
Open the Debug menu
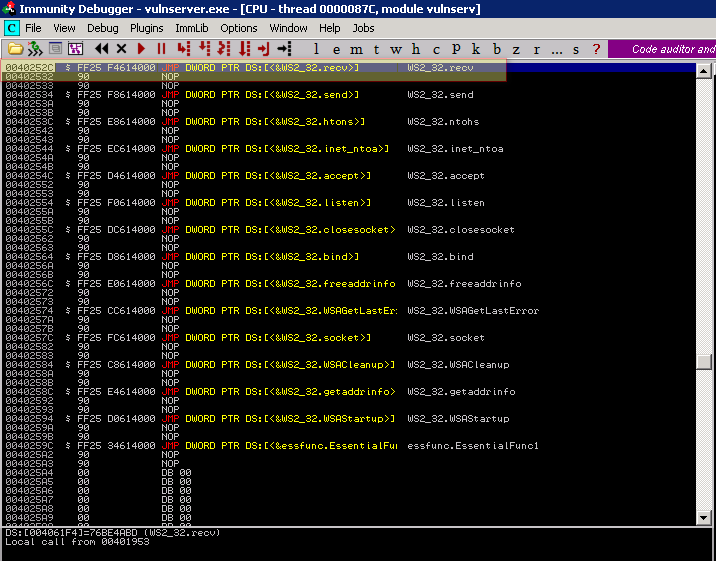[103, 28]
